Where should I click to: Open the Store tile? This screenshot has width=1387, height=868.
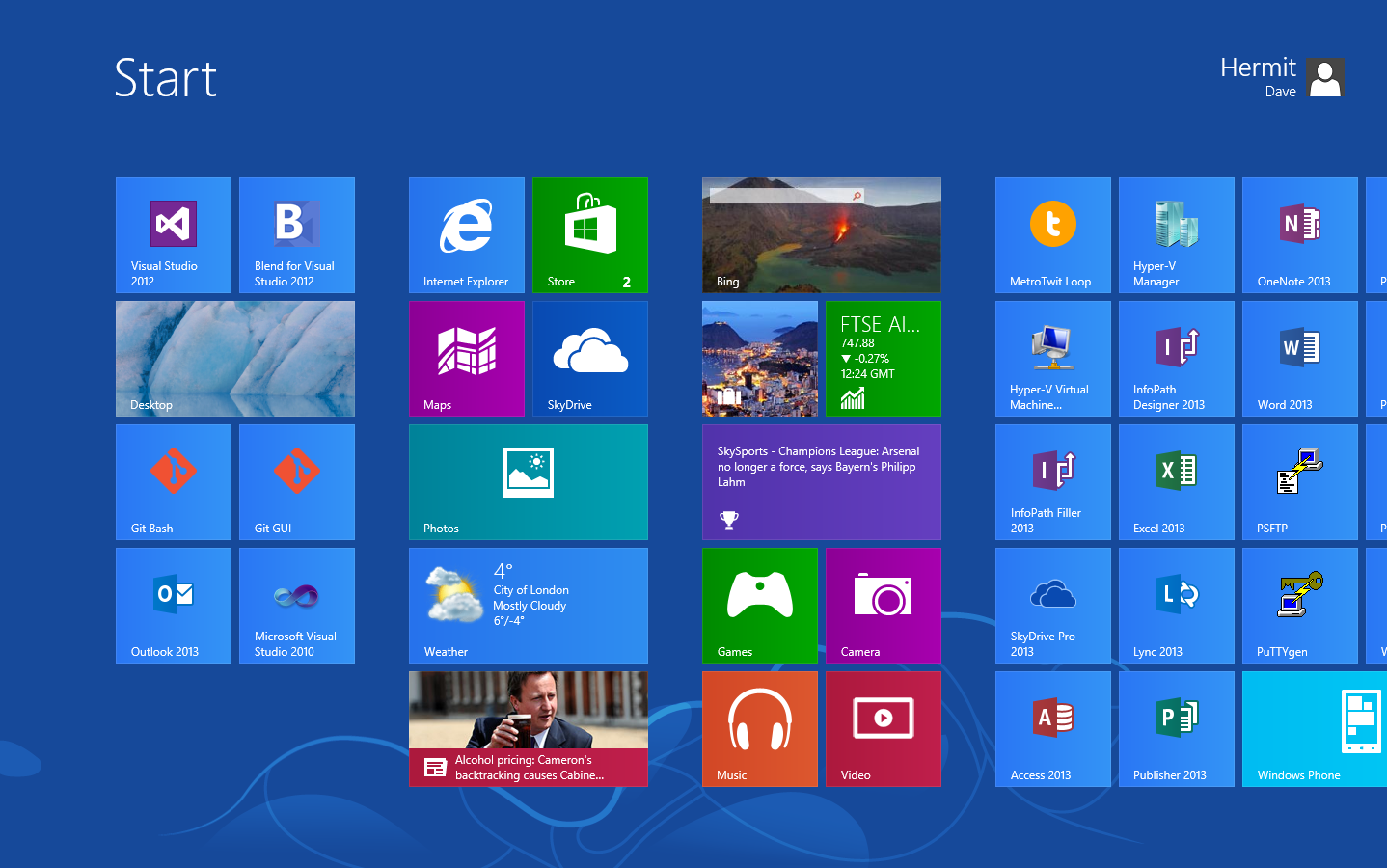[x=590, y=235]
